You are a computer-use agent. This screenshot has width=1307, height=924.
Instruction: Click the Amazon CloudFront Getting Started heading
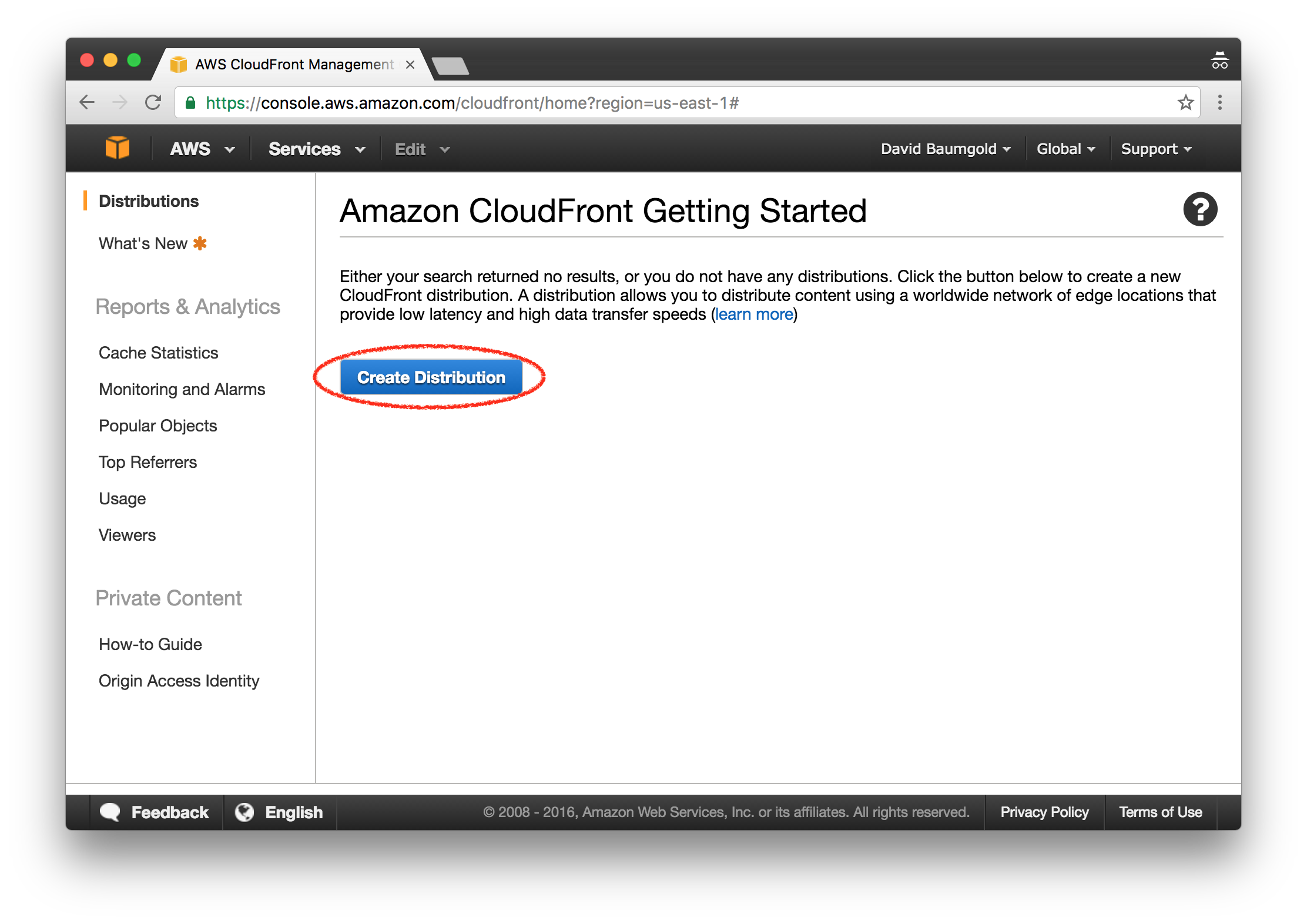(604, 210)
